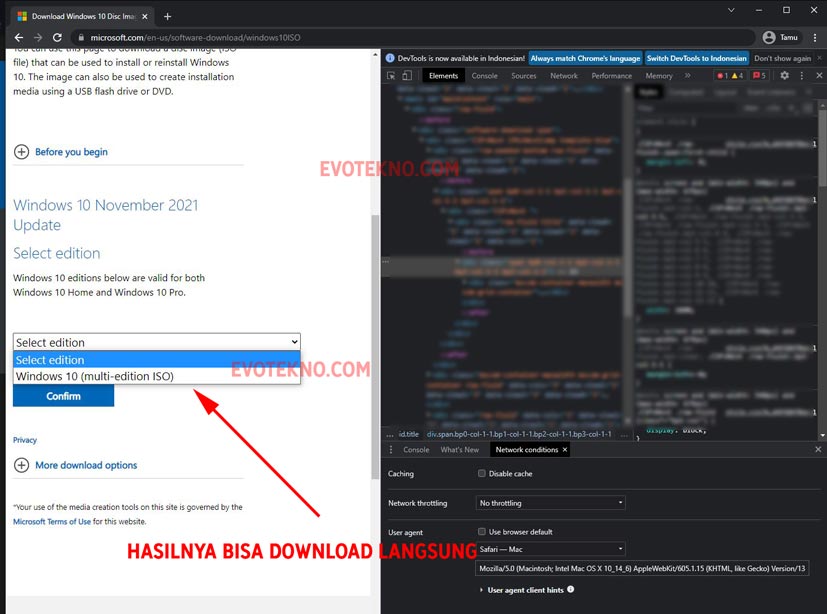Expand User agent client hints section

tap(482, 590)
